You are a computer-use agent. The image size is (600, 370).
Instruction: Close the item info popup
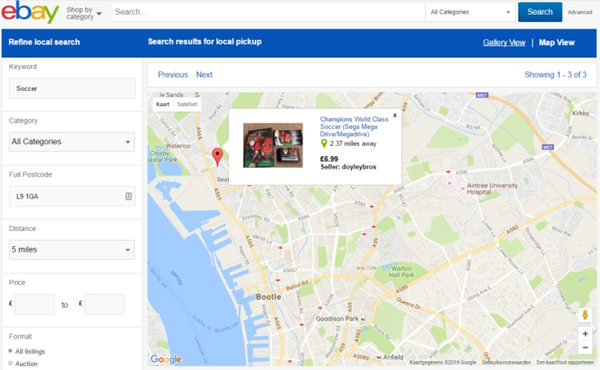pyautogui.click(x=395, y=115)
